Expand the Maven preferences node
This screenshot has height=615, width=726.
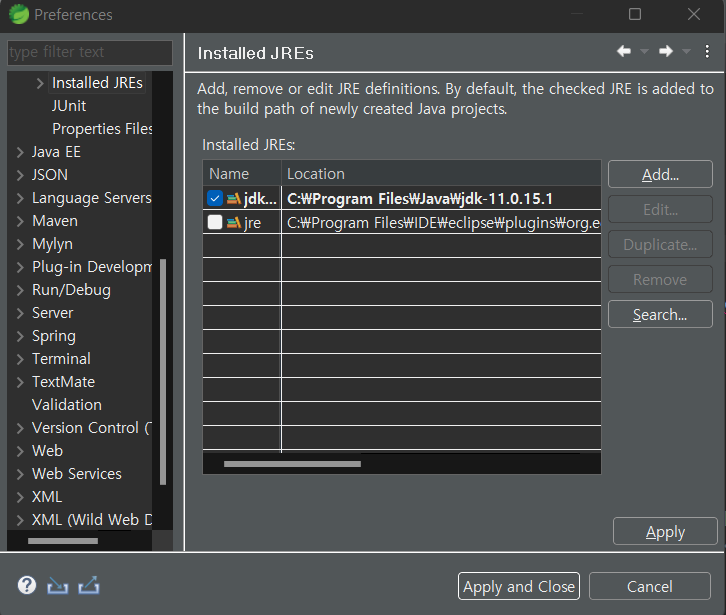click(20, 221)
